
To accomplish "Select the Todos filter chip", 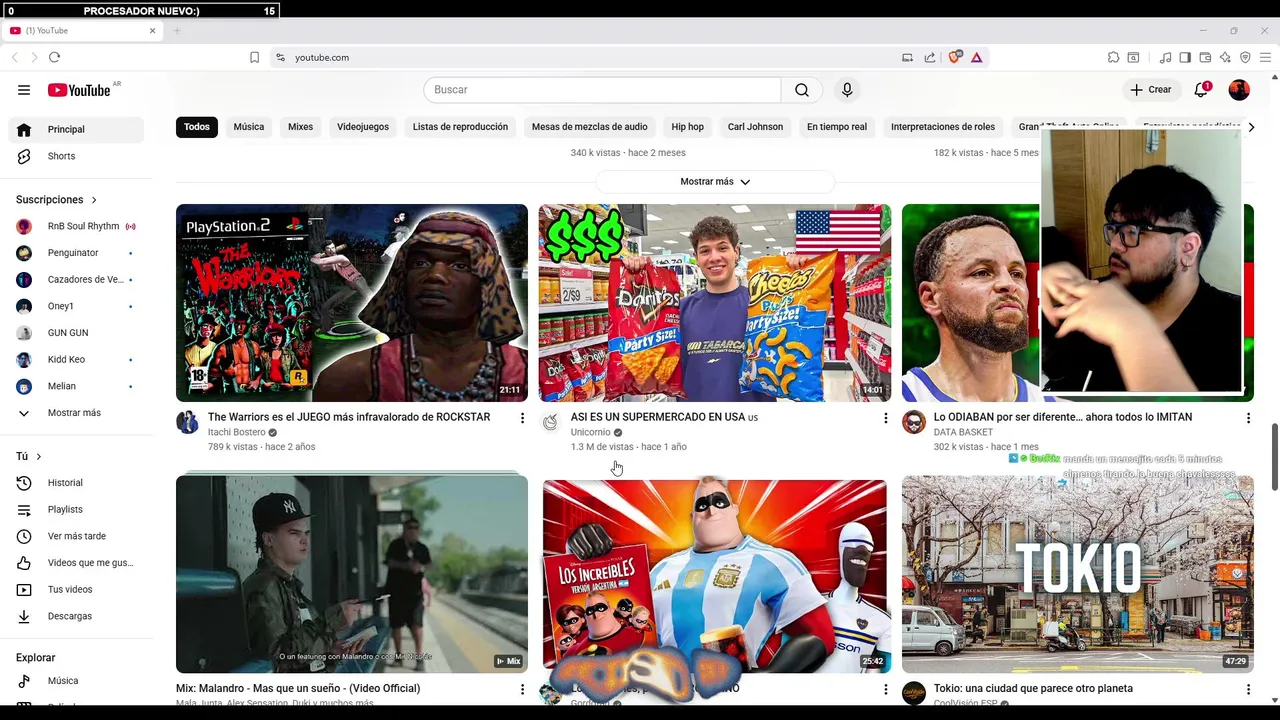I will pyautogui.click(x=197, y=127).
